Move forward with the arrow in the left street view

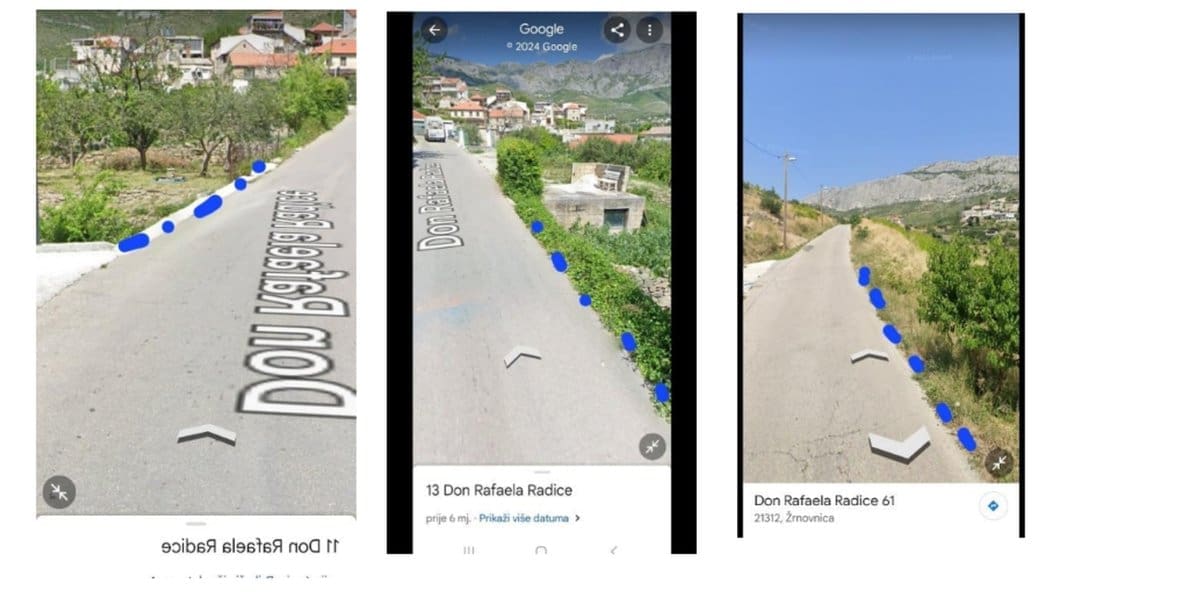tap(206, 433)
